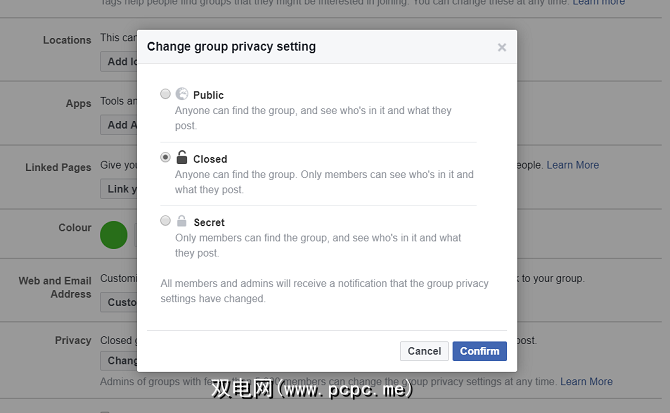Open Learn More link under Privacy settings

click(586, 382)
